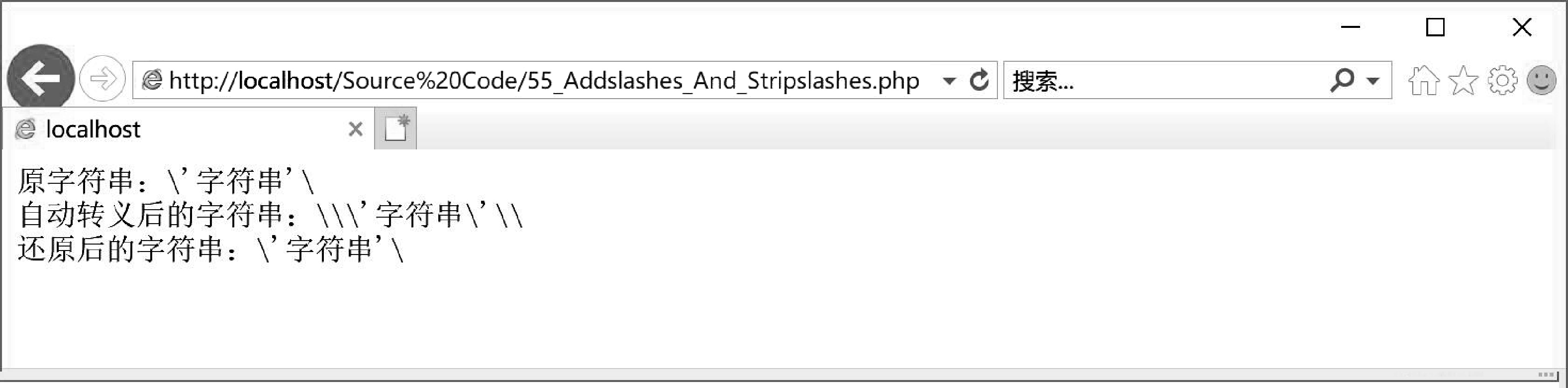This screenshot has width=1568, height=388.
Task: Expand the address bar dropdown arrow
Action: pos(948,80)
